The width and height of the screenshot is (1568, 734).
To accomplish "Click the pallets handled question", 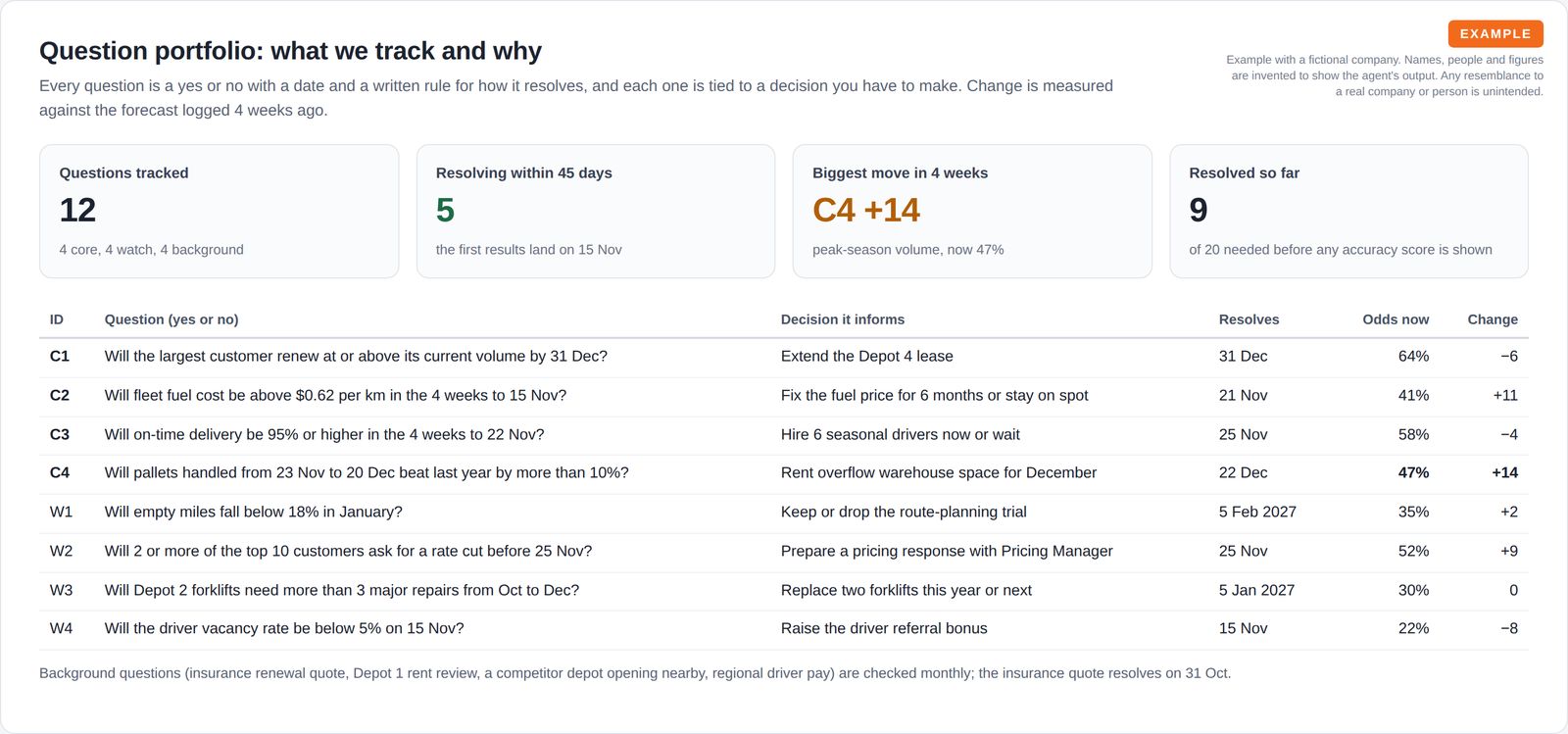I will (367, 473).
